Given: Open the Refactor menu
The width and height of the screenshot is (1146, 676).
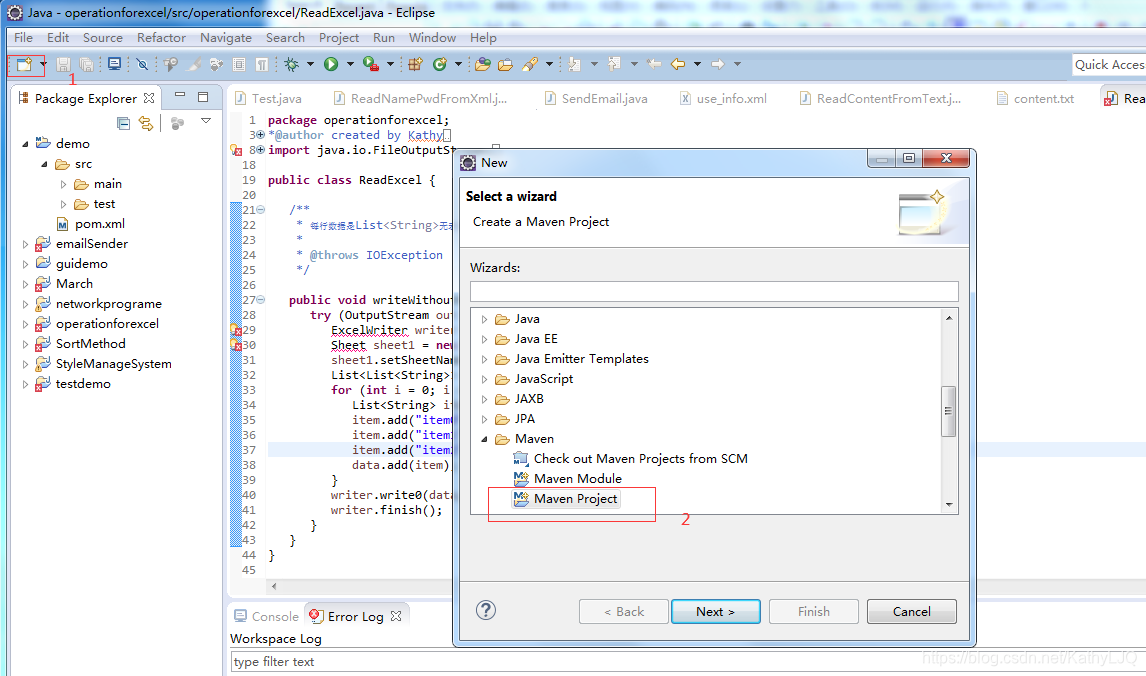Looking at the screenshot, I should (x=161, y=37).
